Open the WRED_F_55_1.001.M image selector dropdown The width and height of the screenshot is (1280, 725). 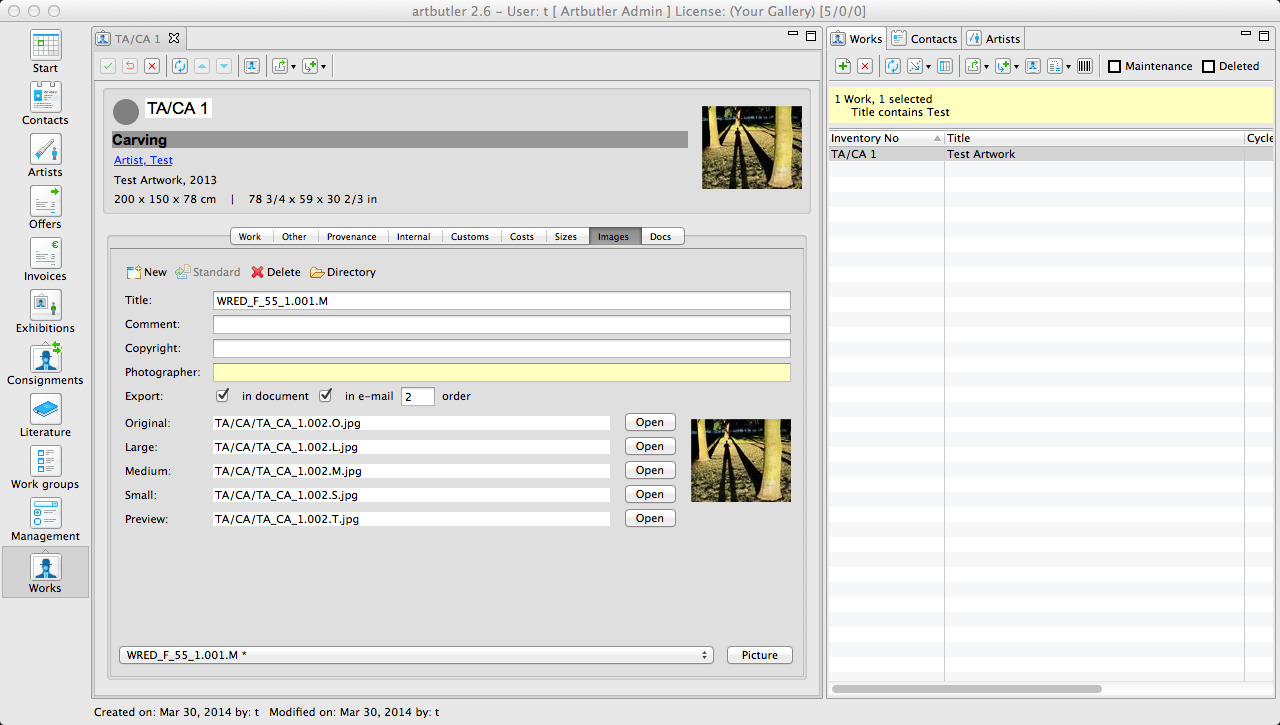coord(415,655)
